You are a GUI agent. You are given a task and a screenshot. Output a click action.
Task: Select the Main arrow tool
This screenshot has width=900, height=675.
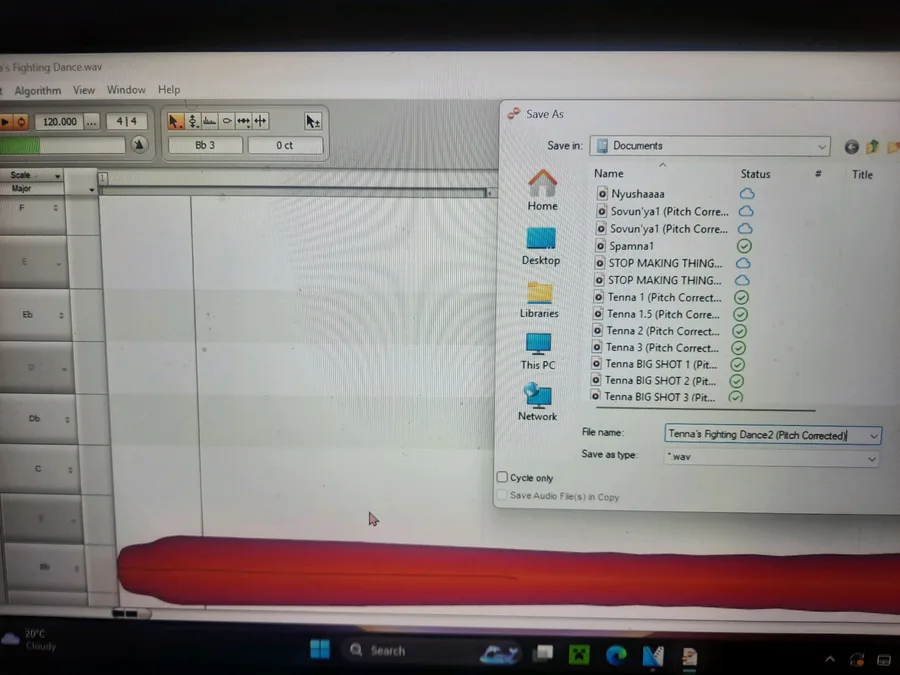click(x=174, y=121)
